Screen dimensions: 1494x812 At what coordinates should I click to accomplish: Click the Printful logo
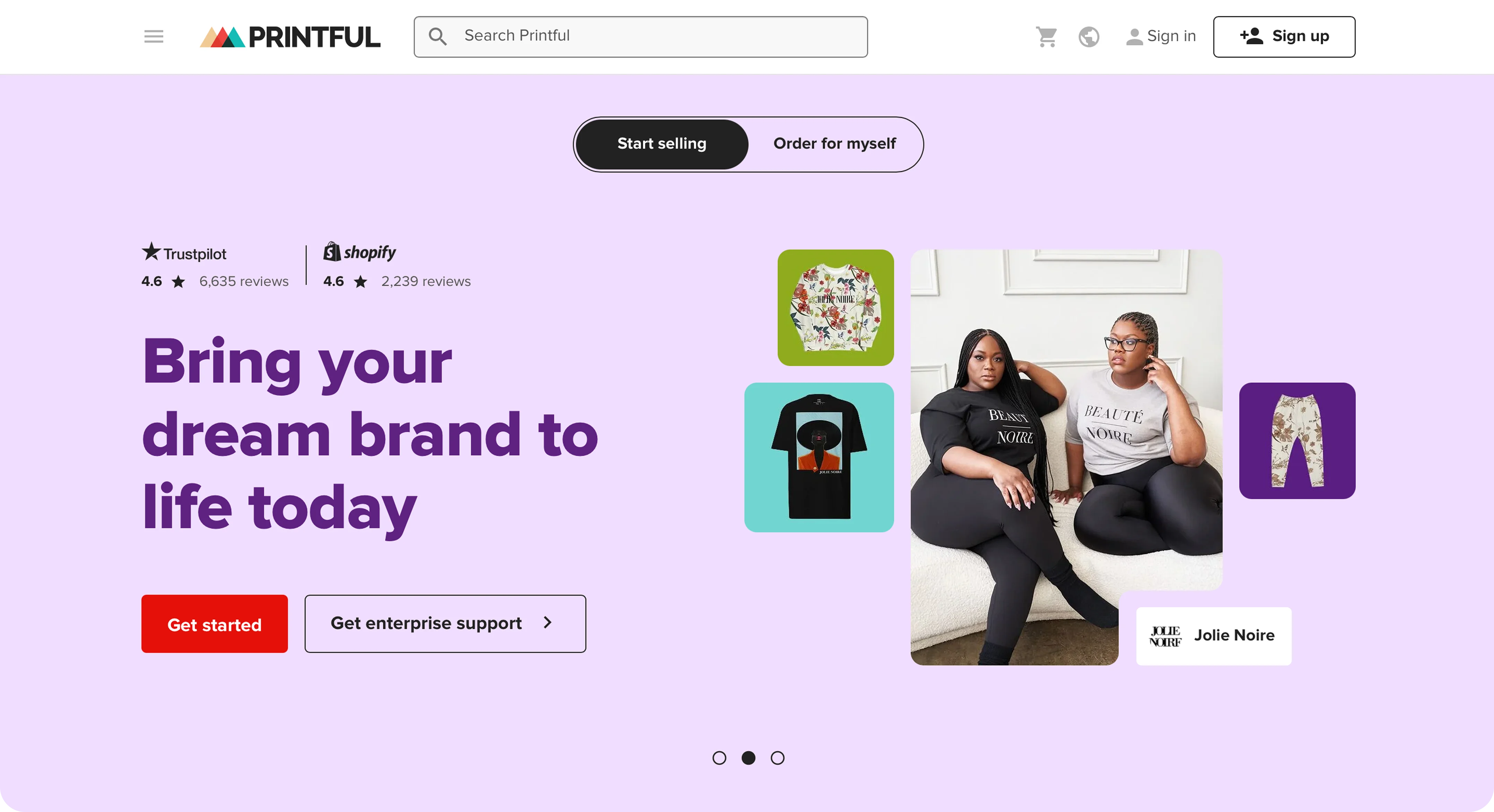(x=290, y=37)
